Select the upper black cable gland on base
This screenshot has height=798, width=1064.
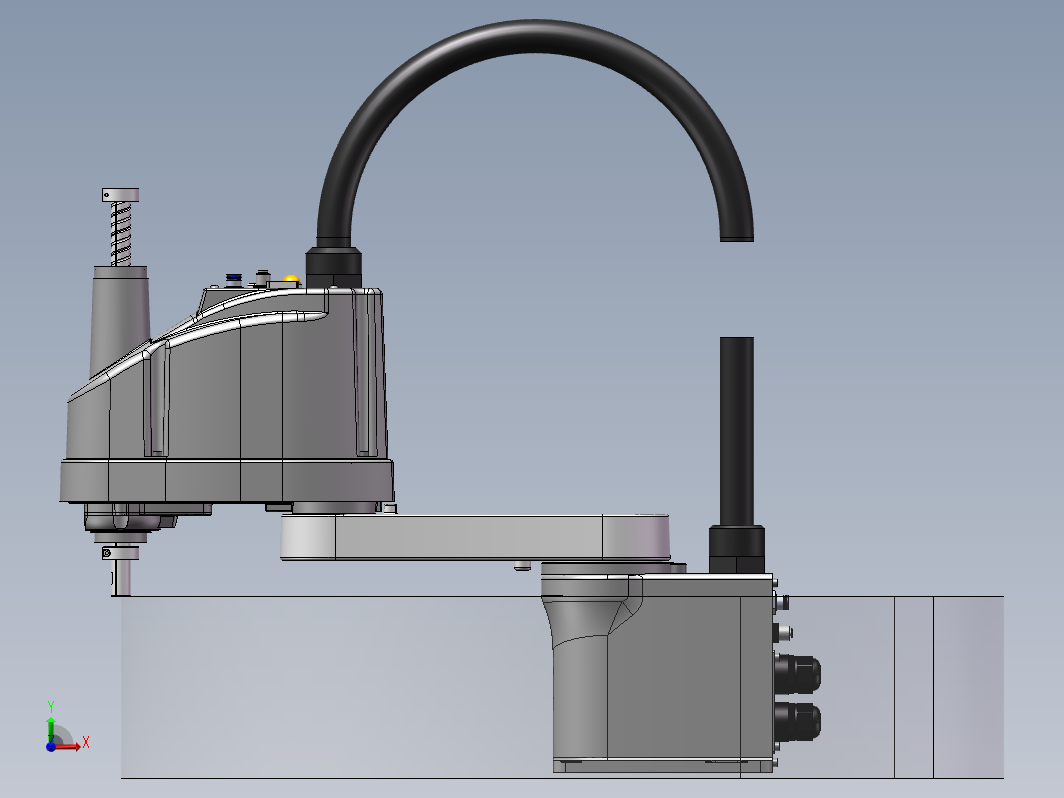[x=798, y=674]
